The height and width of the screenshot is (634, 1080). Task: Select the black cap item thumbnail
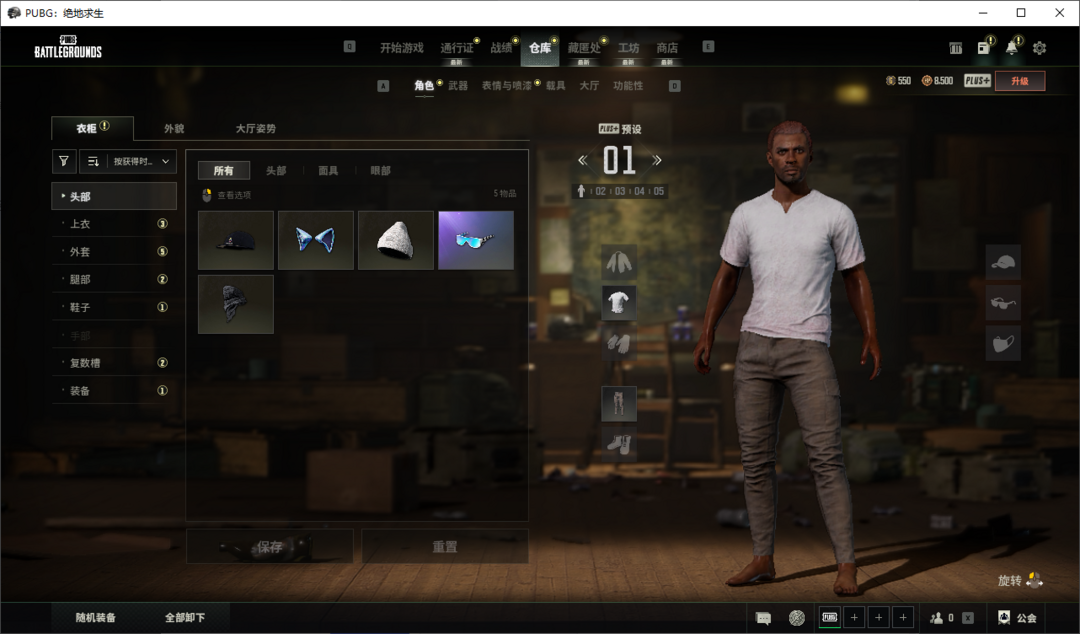tap(236, 241)
